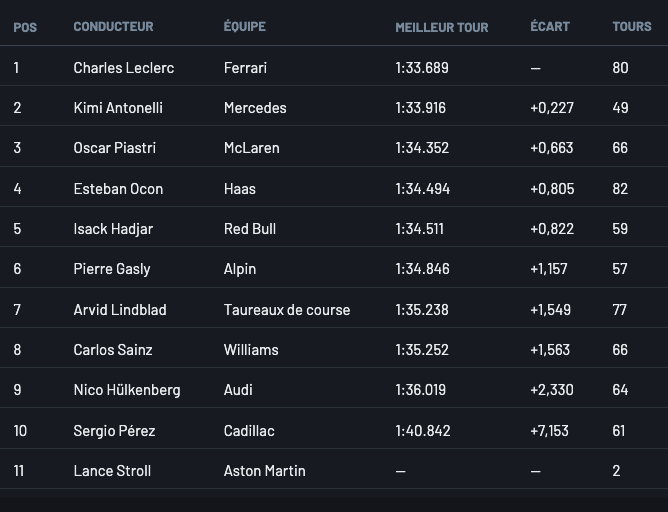Sort by the ÉCART column
Screen dimensions: 668x512
549,27
